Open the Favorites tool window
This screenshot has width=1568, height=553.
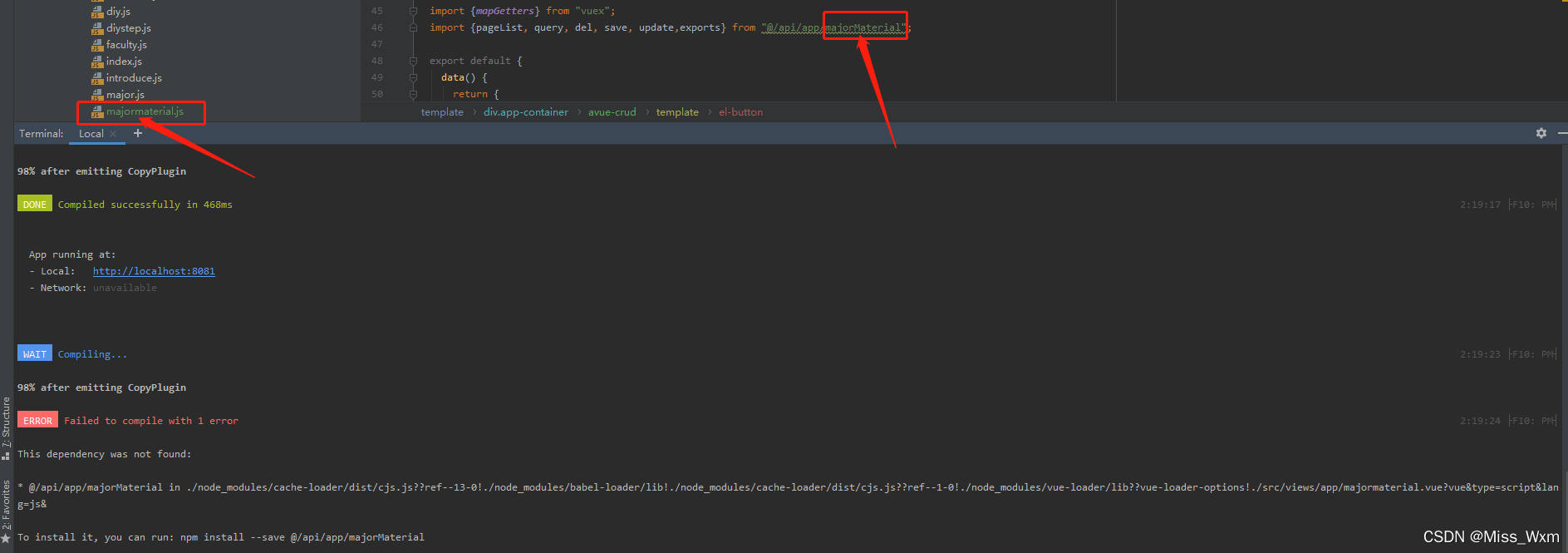coord(6,511)
